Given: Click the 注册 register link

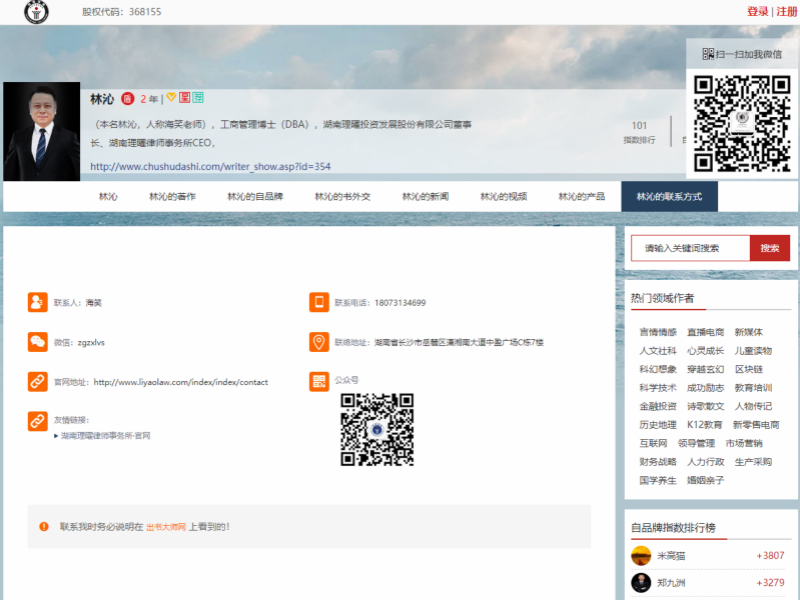Looking at the screenshot, I should point(787,12).
